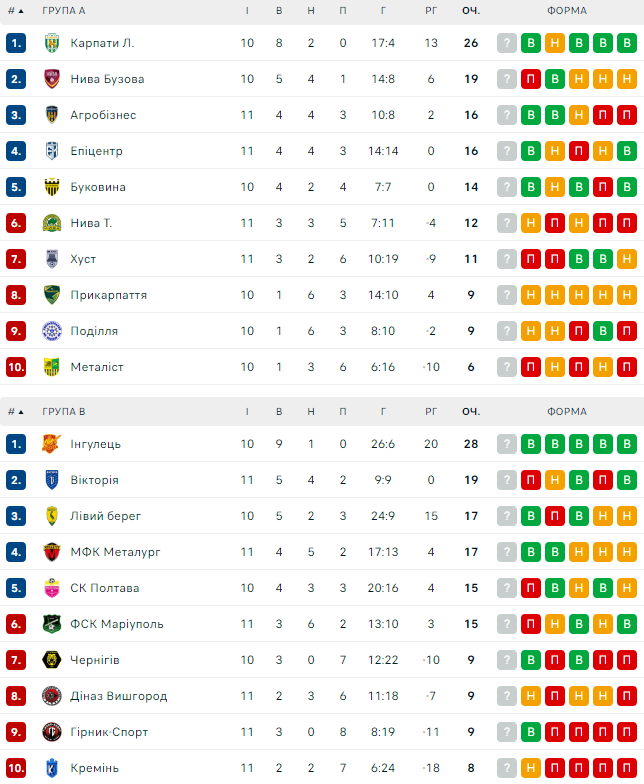Click position badge 1 for Інгулець
Viewport: 644px width, 784px height.
(15, 444)
